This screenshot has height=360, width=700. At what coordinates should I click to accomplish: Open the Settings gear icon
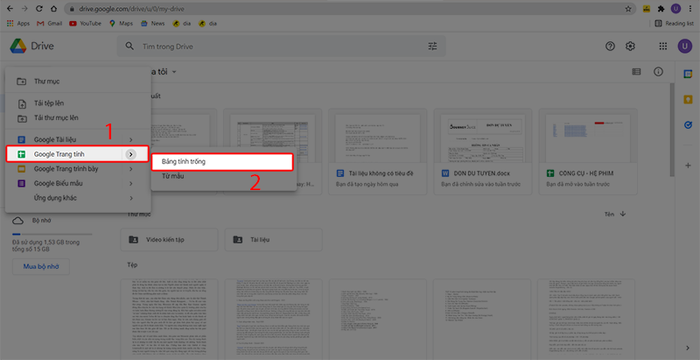tap(630, 46)
